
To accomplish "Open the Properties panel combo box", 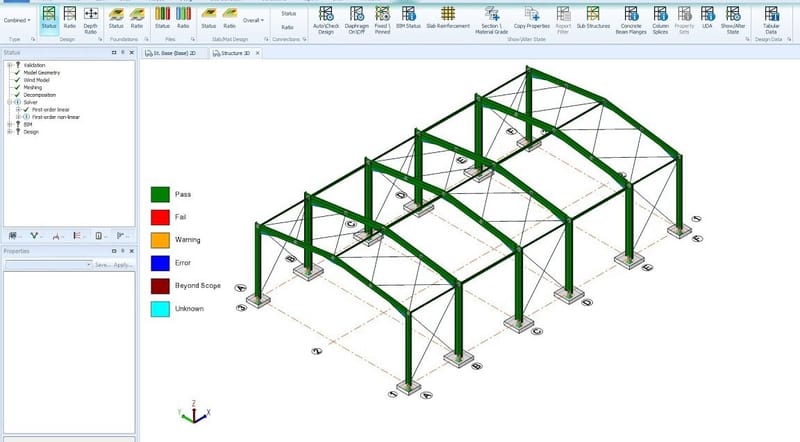I will click(48, 265).
